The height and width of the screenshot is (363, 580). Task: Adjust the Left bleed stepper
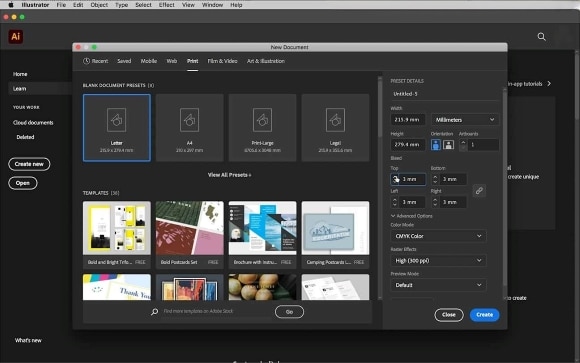tap(395, 202)
